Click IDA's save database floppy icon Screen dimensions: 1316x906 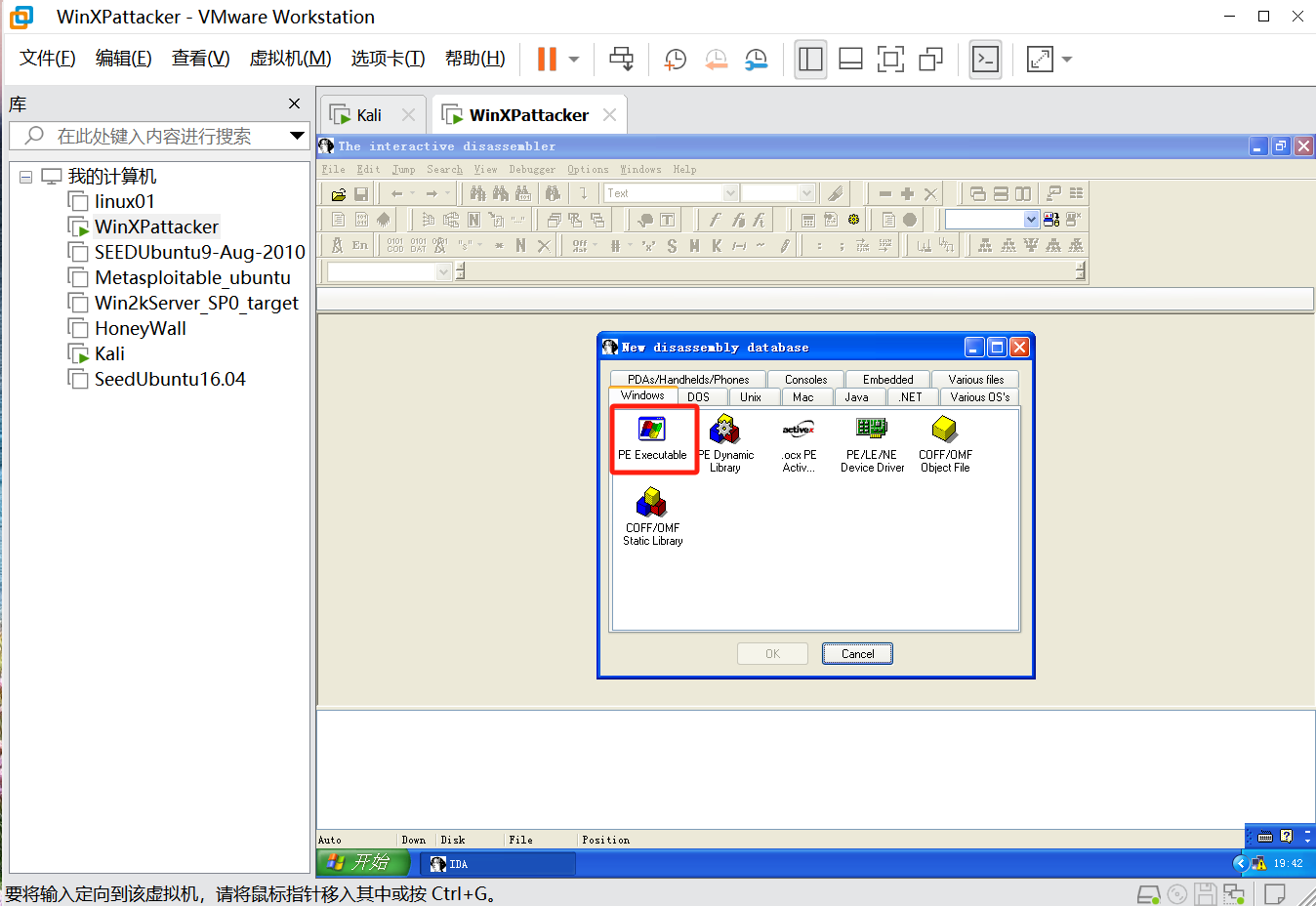360,193
